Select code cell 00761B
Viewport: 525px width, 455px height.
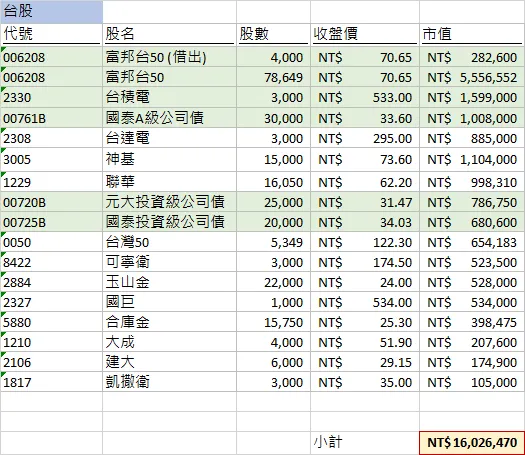pyautogui.click(x=52, y=118)
